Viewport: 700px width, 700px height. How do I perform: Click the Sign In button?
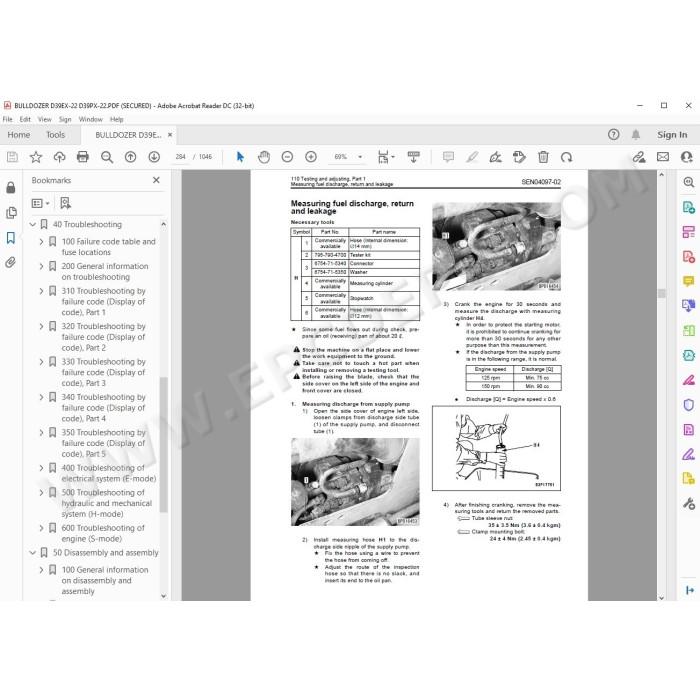pyautogui.click(x=672, y=134)
